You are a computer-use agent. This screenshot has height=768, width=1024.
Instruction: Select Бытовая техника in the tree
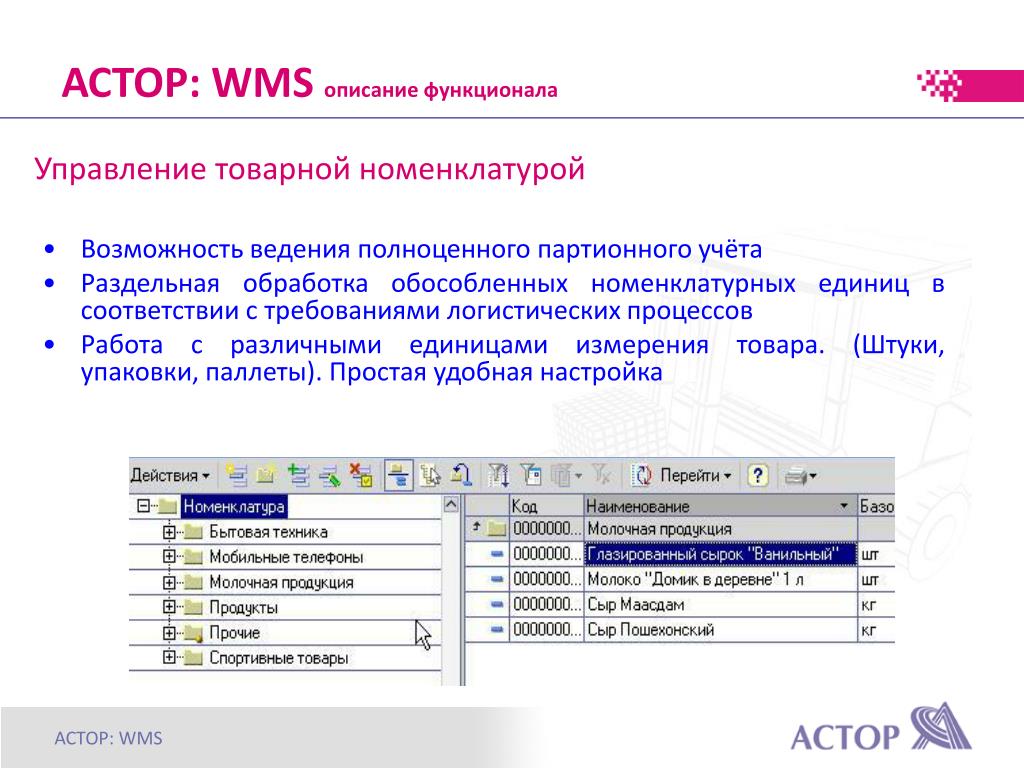tap(268, 532)
